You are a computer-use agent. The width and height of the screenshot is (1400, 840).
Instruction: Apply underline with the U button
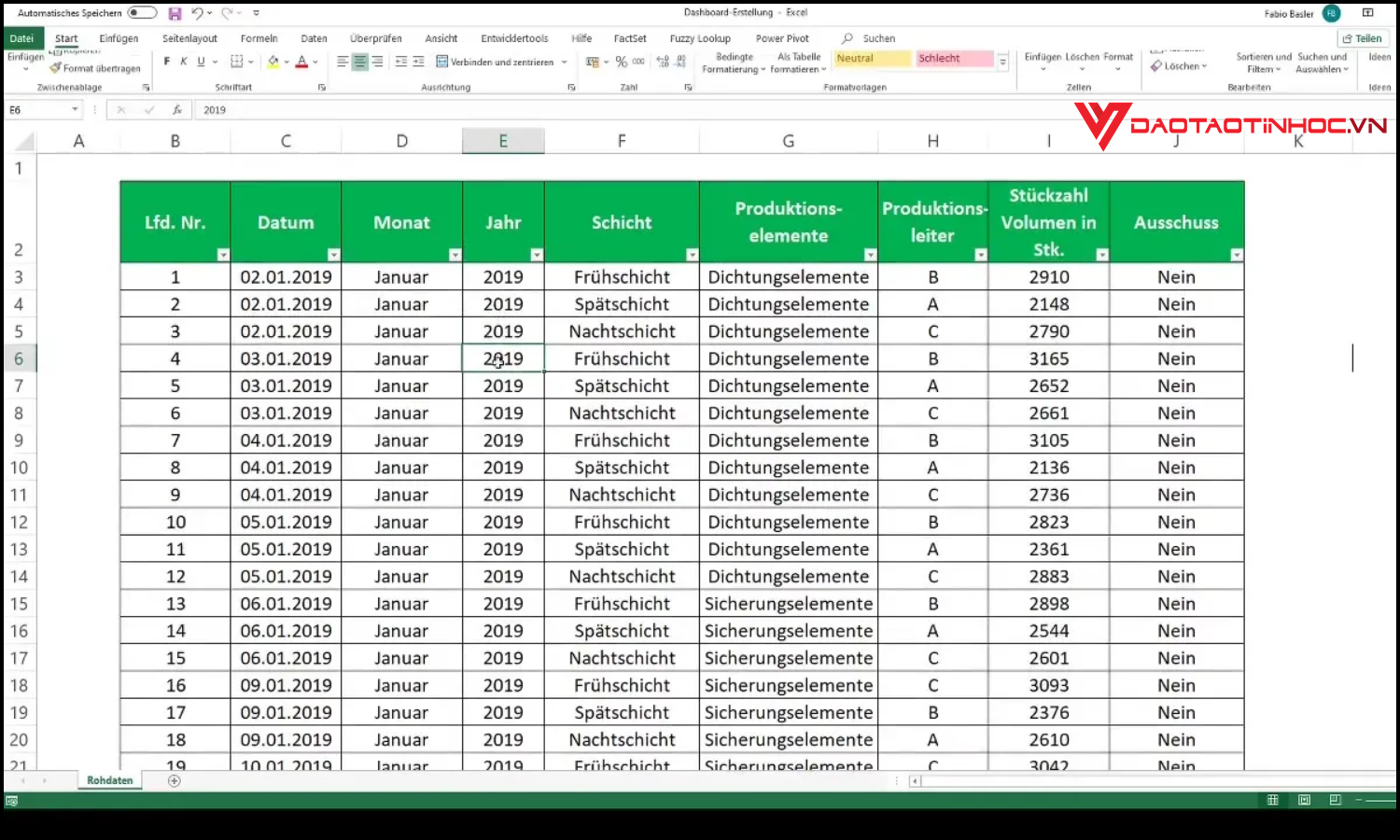201,62
